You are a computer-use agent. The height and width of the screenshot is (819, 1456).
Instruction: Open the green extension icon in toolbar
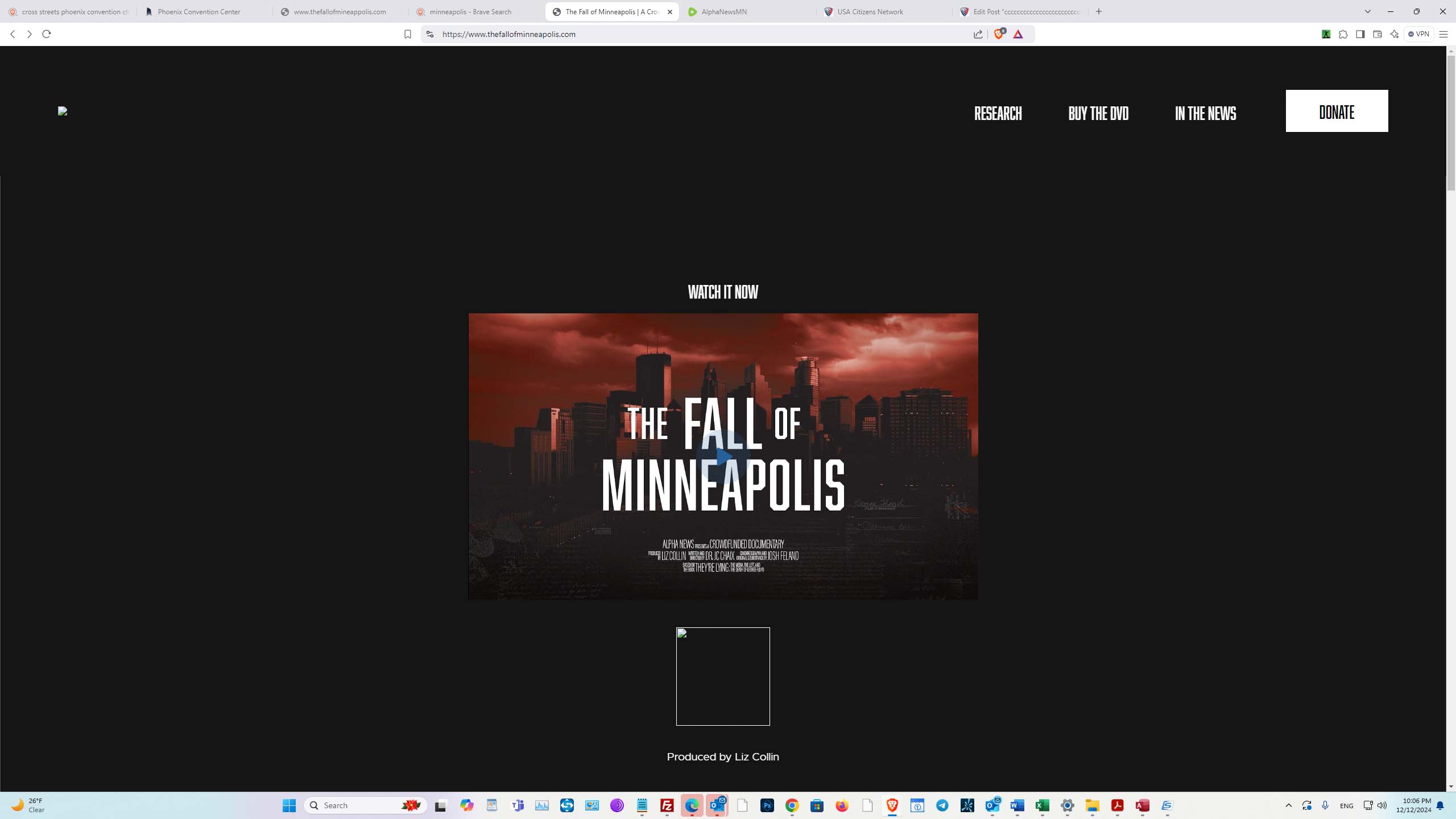coord(1326,34)
